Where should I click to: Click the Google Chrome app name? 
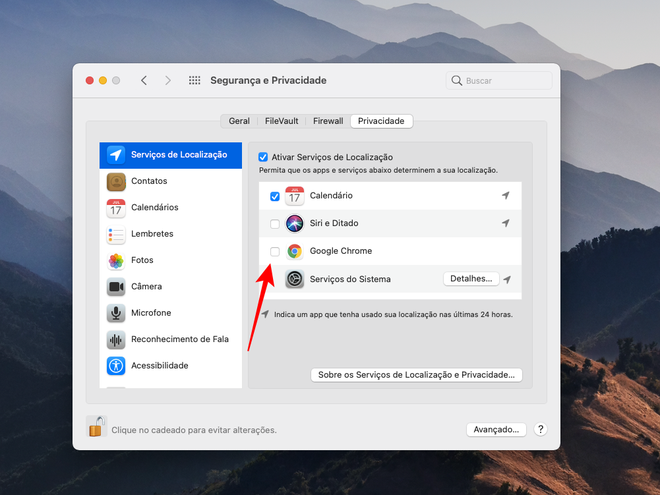coord(341,251)
